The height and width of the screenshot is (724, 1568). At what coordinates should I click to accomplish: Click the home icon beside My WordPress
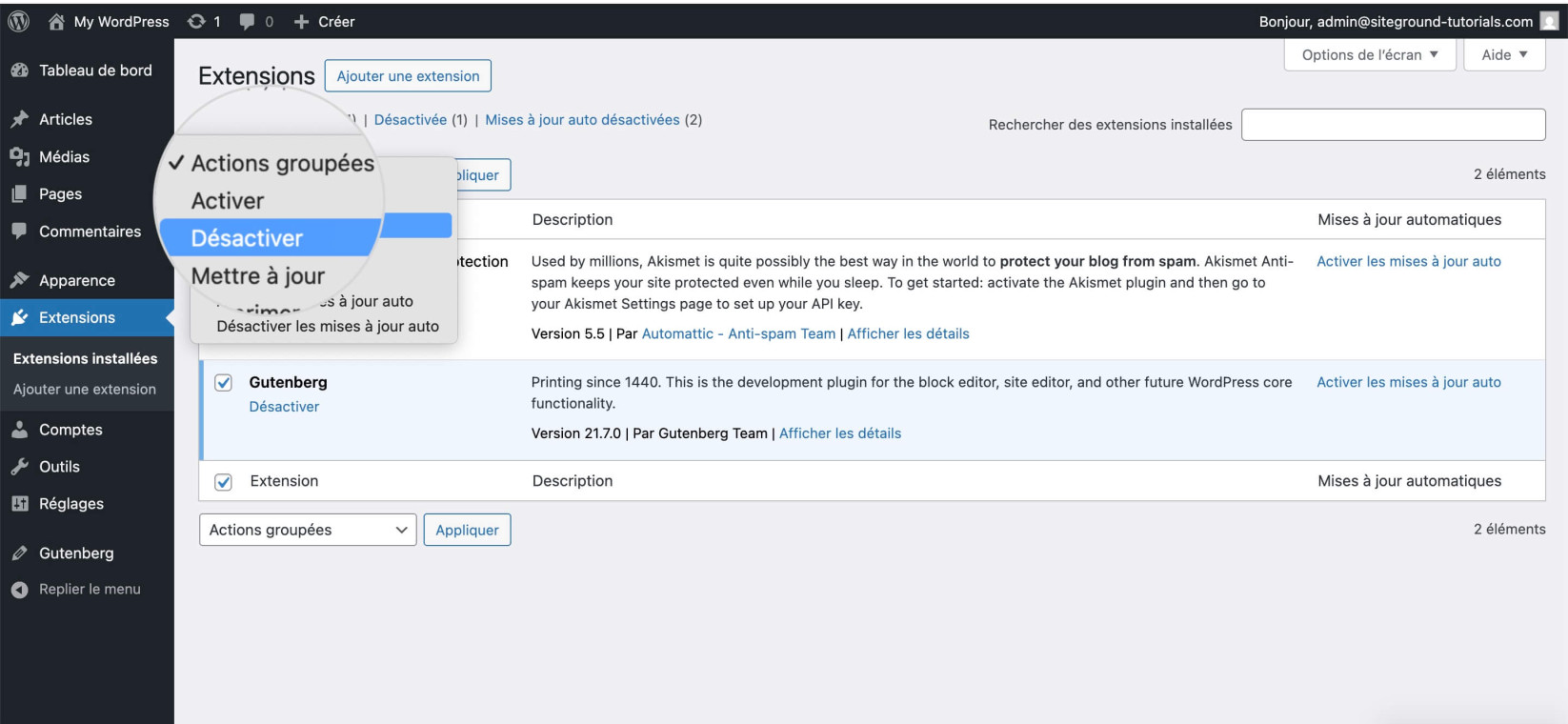pyautogui.click(x=56, y=21)
